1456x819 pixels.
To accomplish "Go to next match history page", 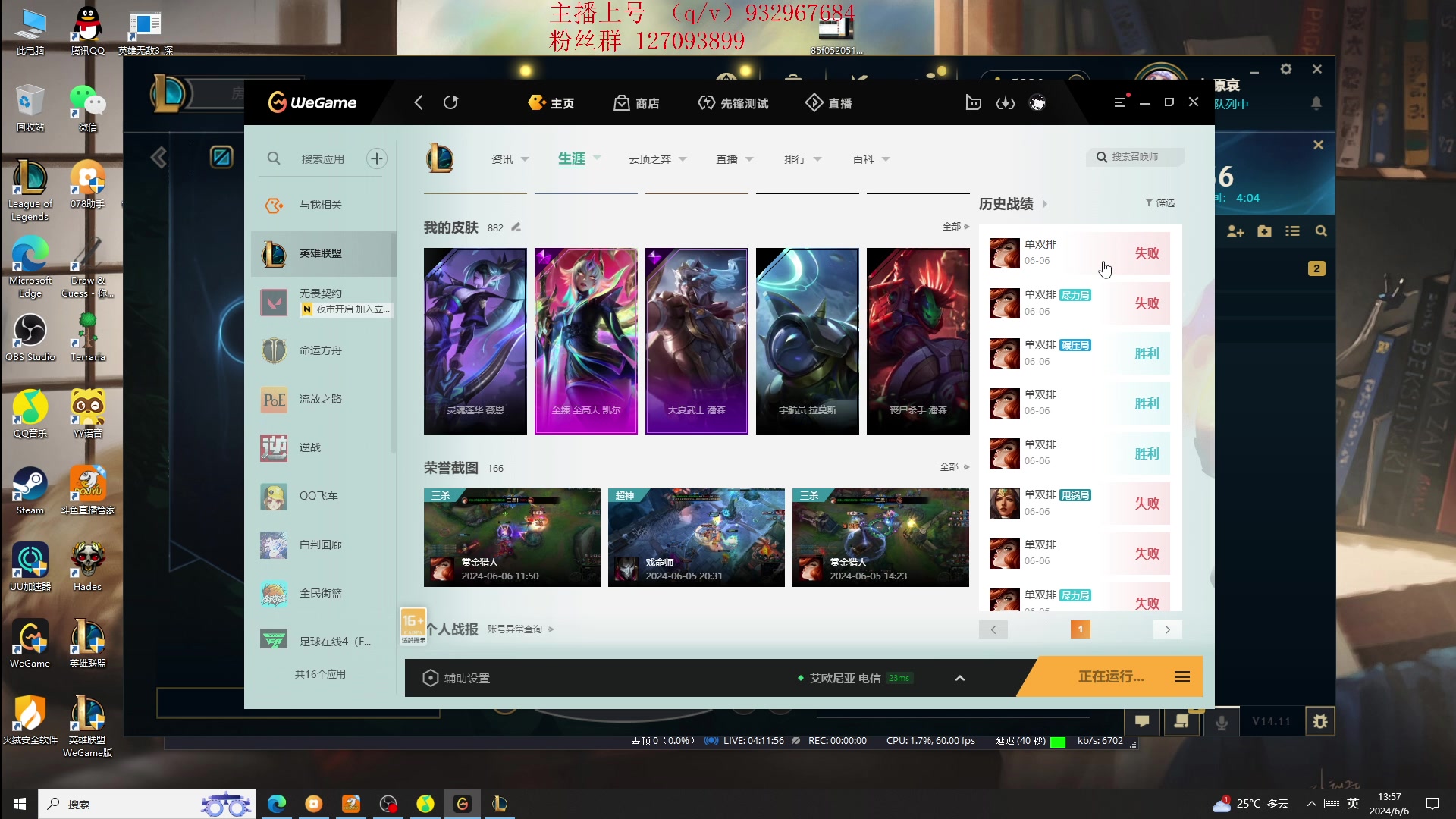I will coord(1167,629).
